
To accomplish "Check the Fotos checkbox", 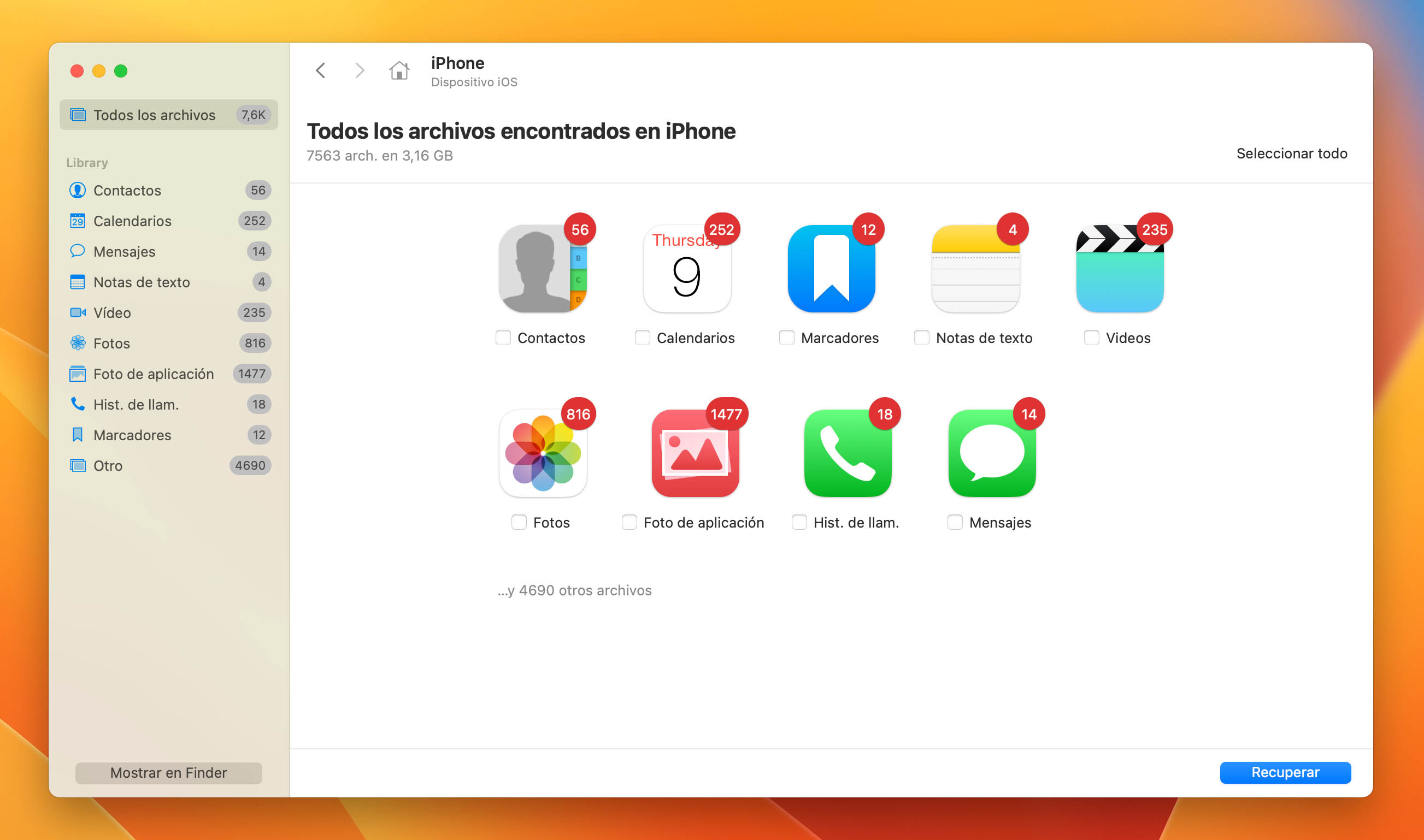I will (519, 523).
